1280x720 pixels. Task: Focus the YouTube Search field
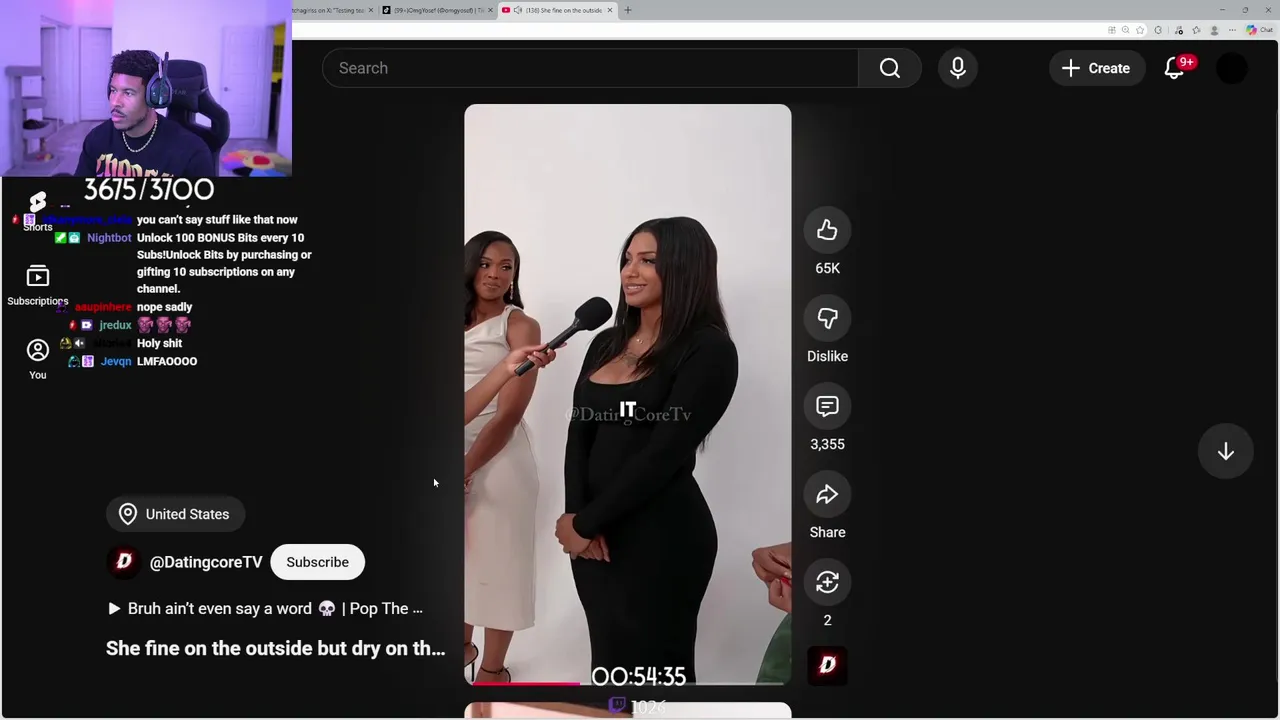click(590, 68)
